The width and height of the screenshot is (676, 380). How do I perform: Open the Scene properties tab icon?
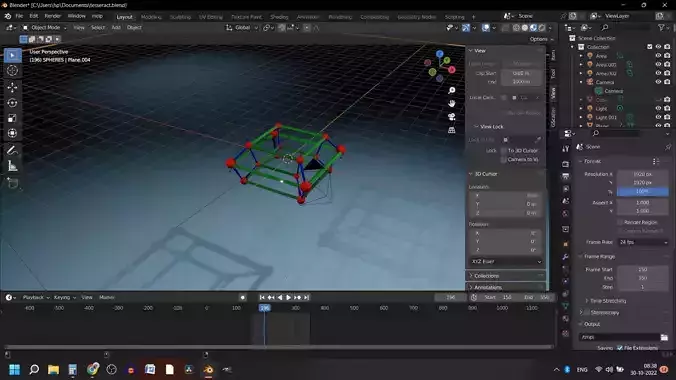(x=566, y=201)
